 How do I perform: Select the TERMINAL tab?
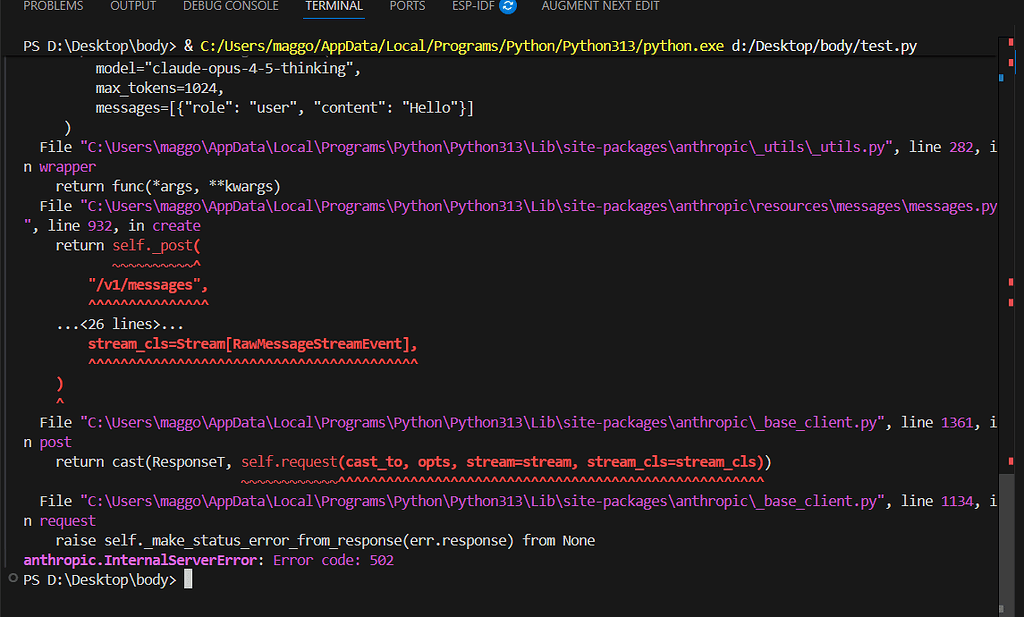point(334,7)
